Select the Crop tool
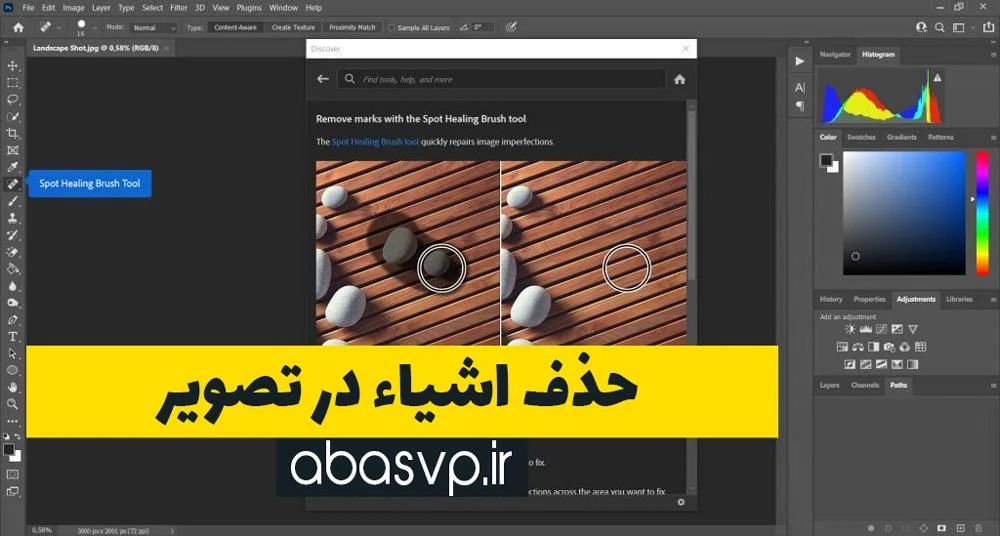1000x536 pixels. point(12,133)
